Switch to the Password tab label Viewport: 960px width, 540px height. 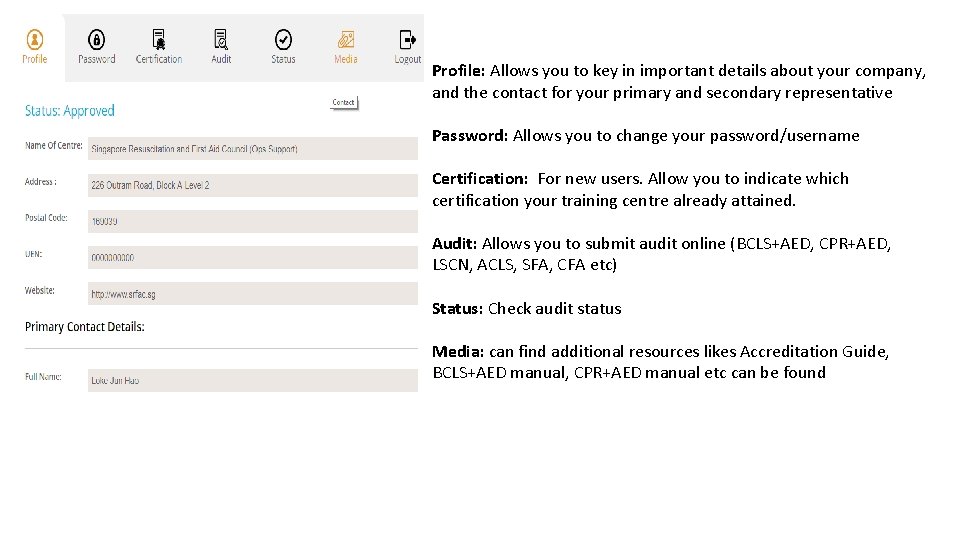97,59
